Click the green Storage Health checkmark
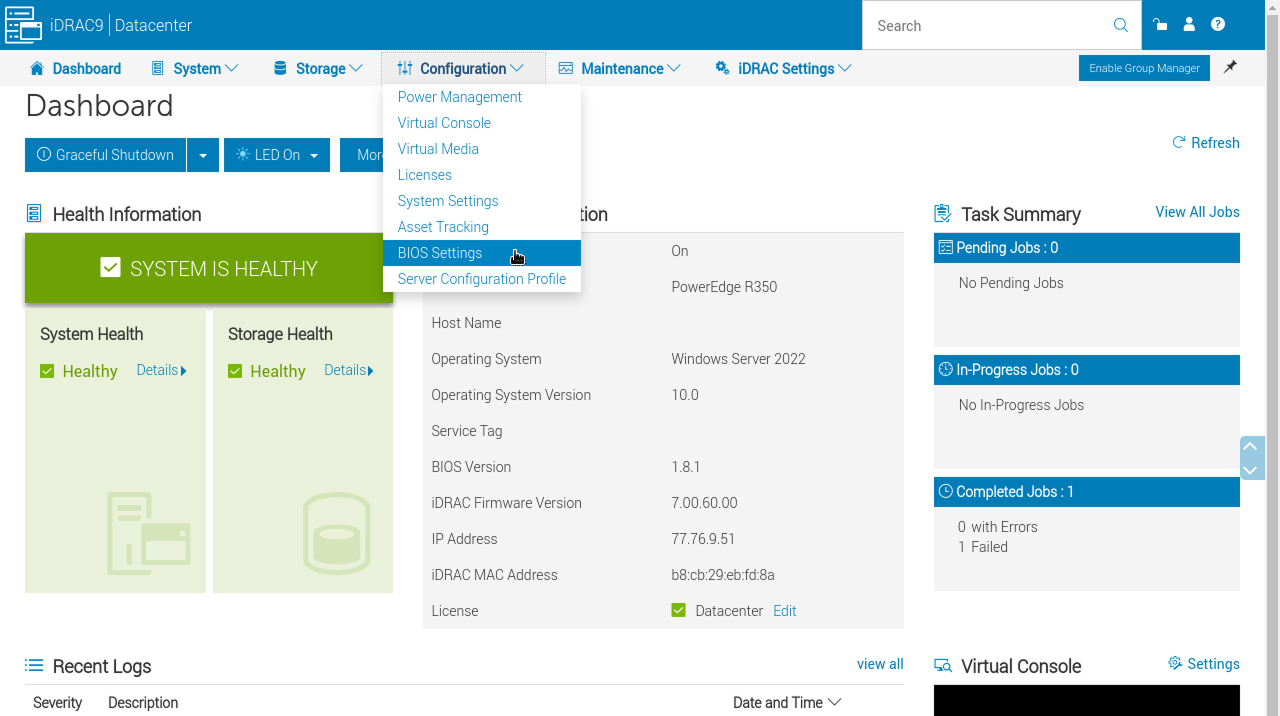This screenshot has height=716, width=1280. (235, 371)
